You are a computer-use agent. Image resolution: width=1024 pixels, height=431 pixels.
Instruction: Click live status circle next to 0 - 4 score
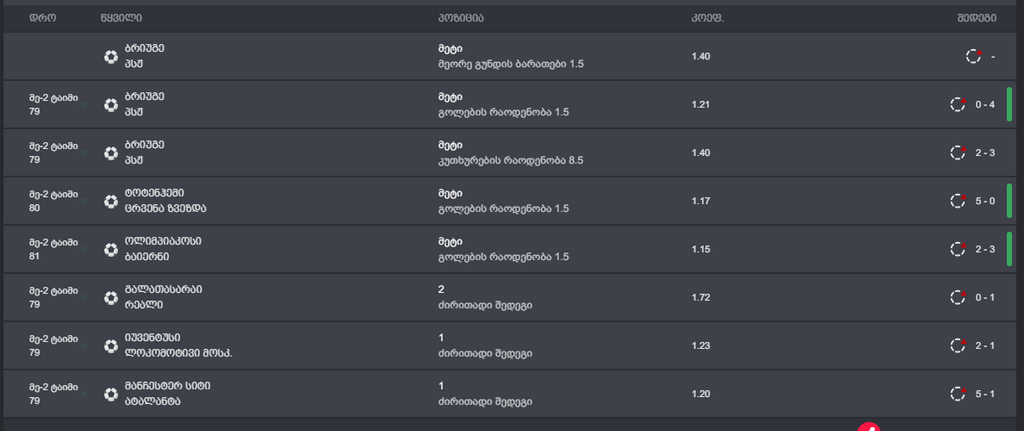click(x=957, y=104)
